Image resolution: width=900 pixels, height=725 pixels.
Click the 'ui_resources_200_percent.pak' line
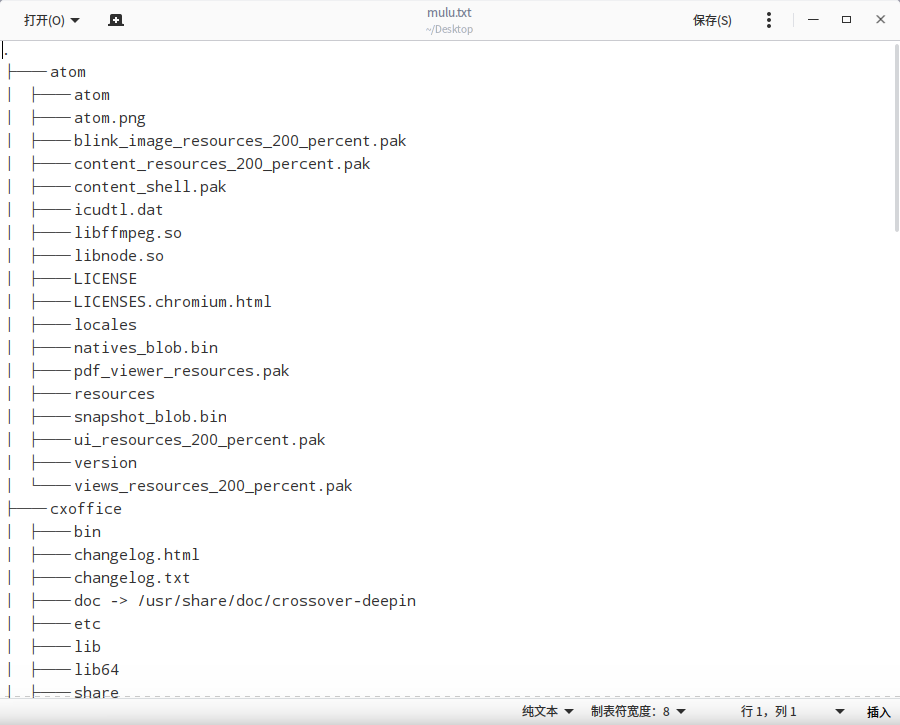tap(200, 440)
